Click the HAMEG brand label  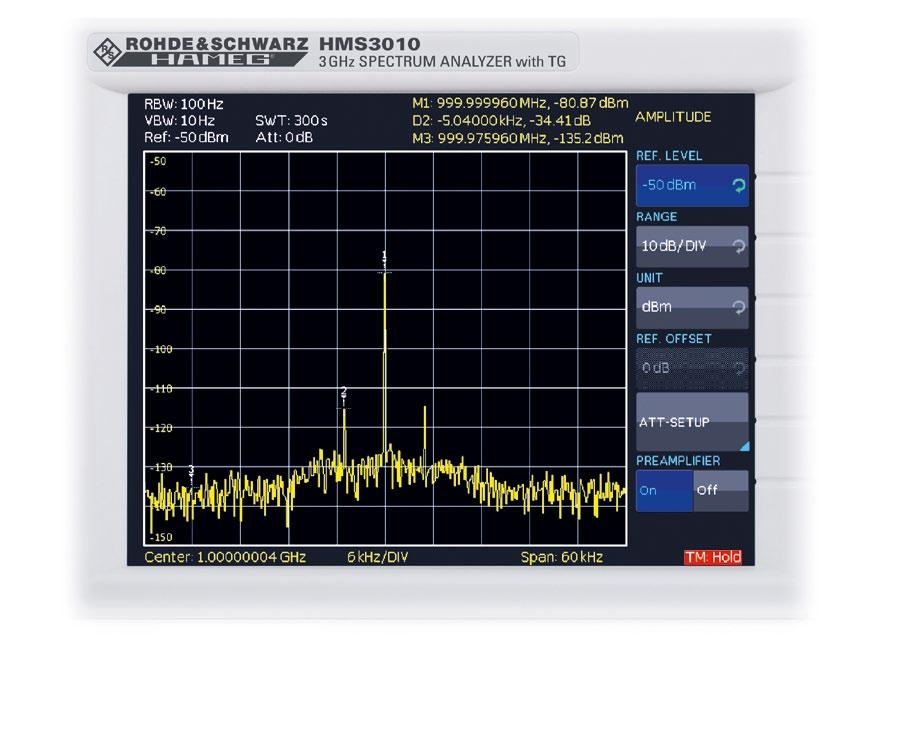211,60
